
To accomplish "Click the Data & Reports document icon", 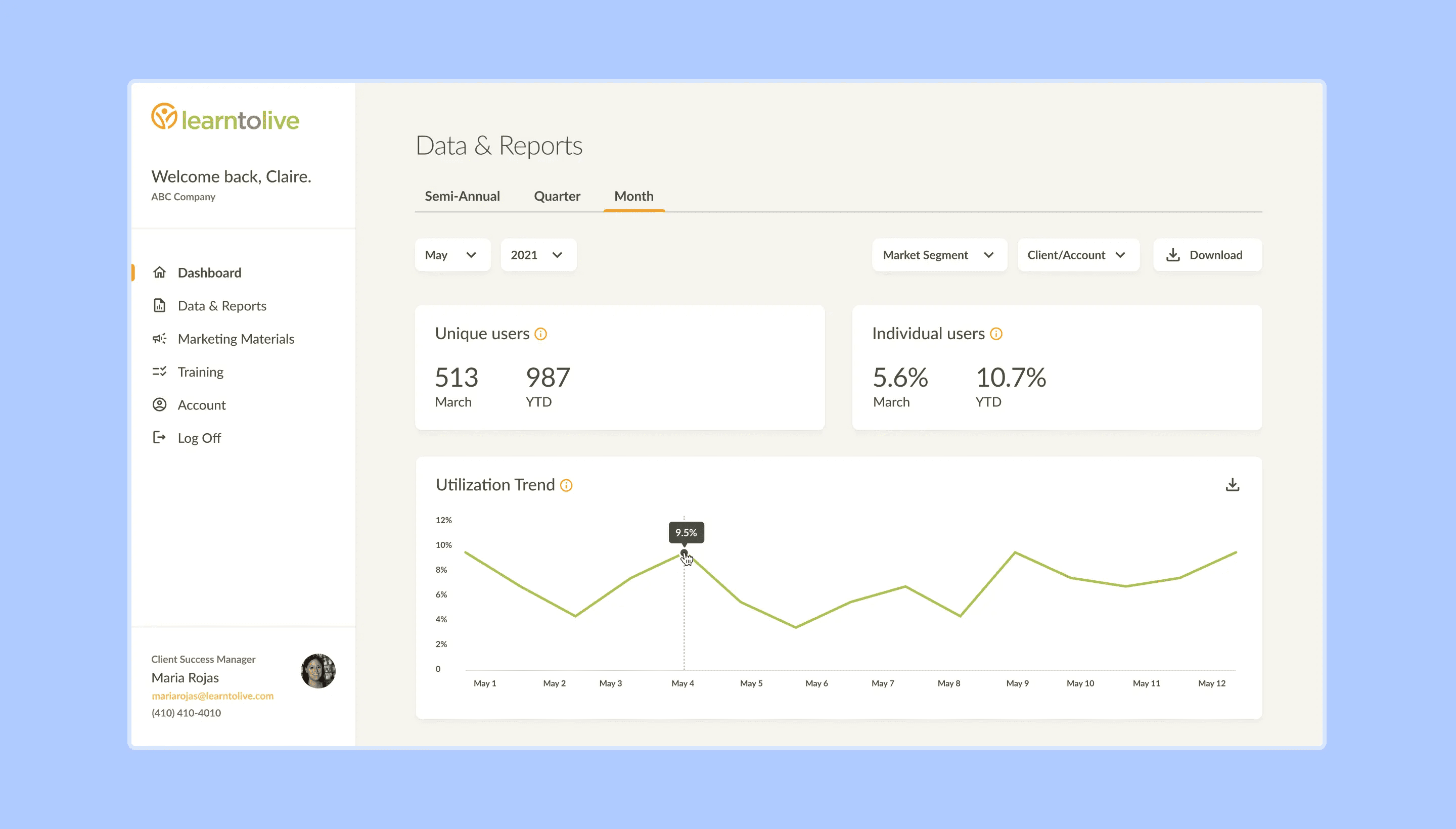I will click(x=159, y=306).
